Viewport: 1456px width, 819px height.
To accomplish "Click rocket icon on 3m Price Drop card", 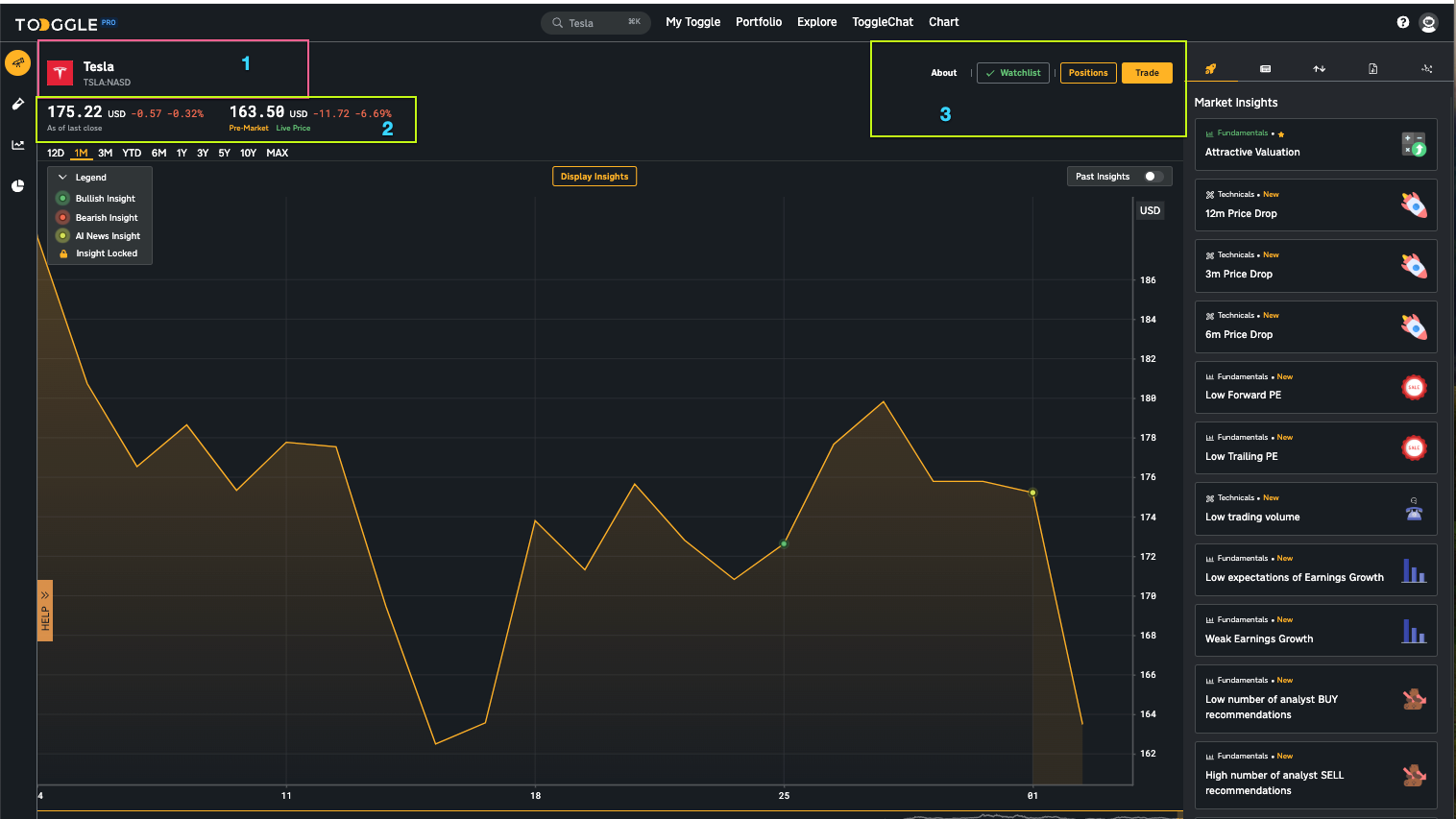I will 1414,266.
